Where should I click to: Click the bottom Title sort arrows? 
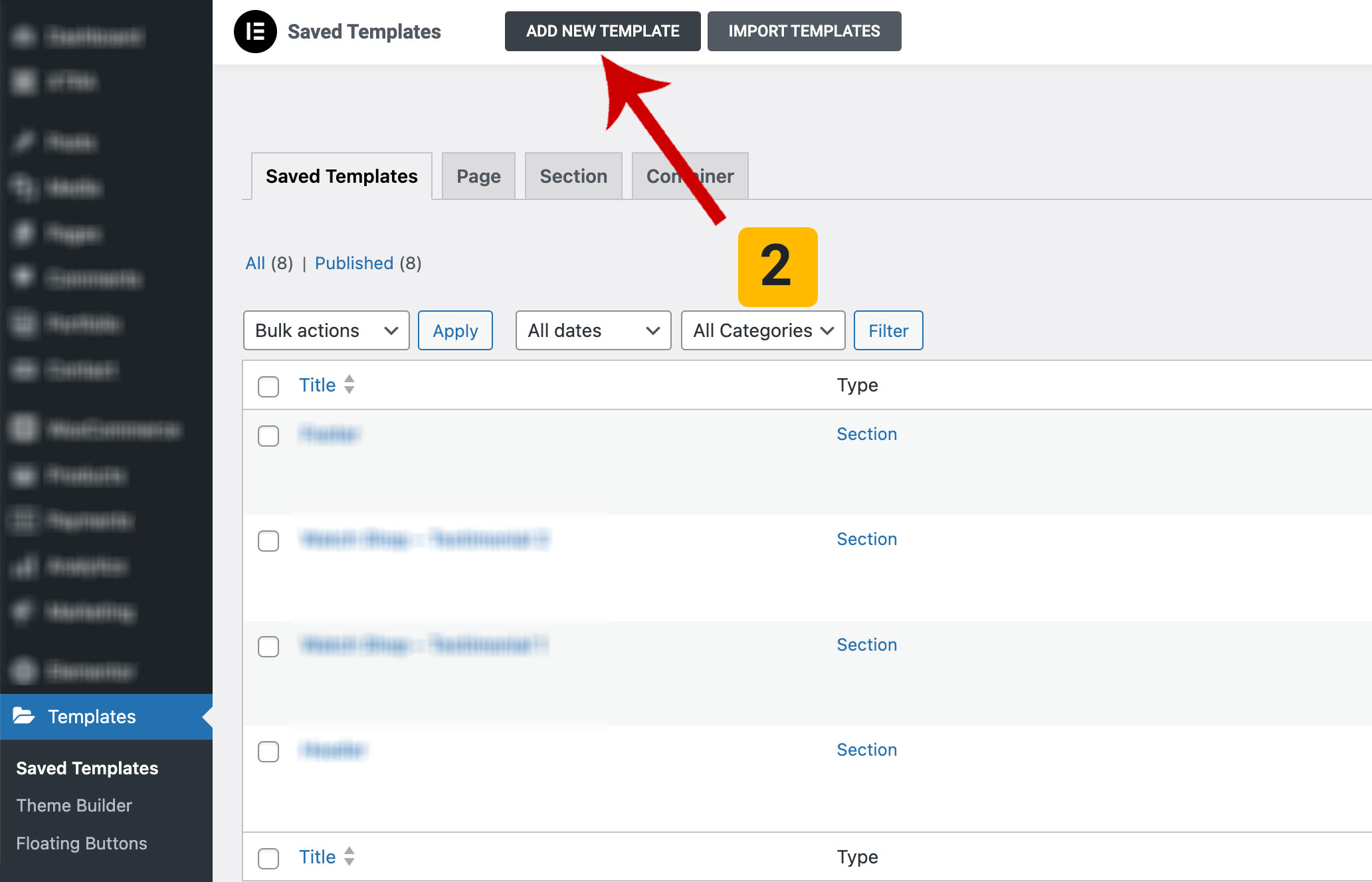349,857
